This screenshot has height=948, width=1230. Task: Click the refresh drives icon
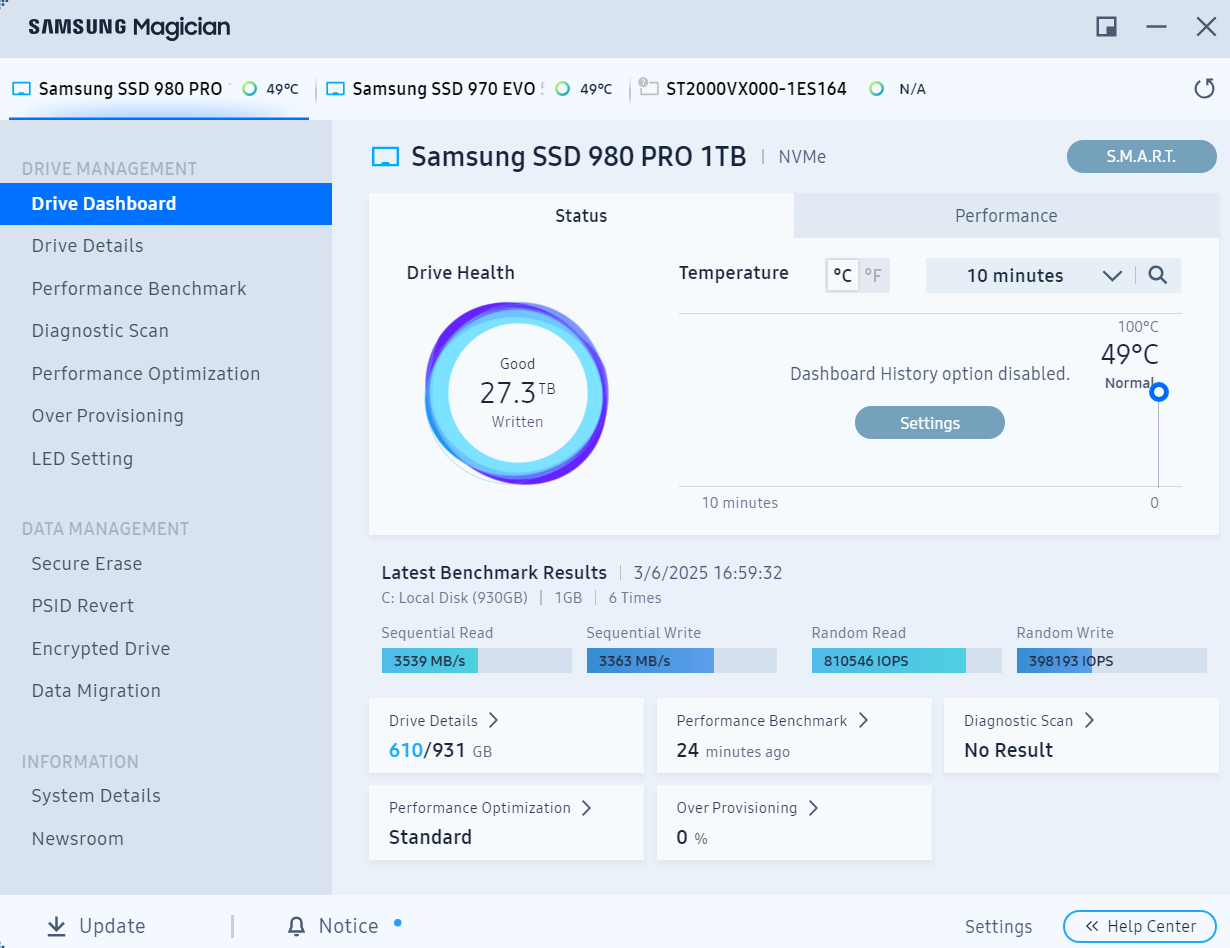click(1204, 89)
